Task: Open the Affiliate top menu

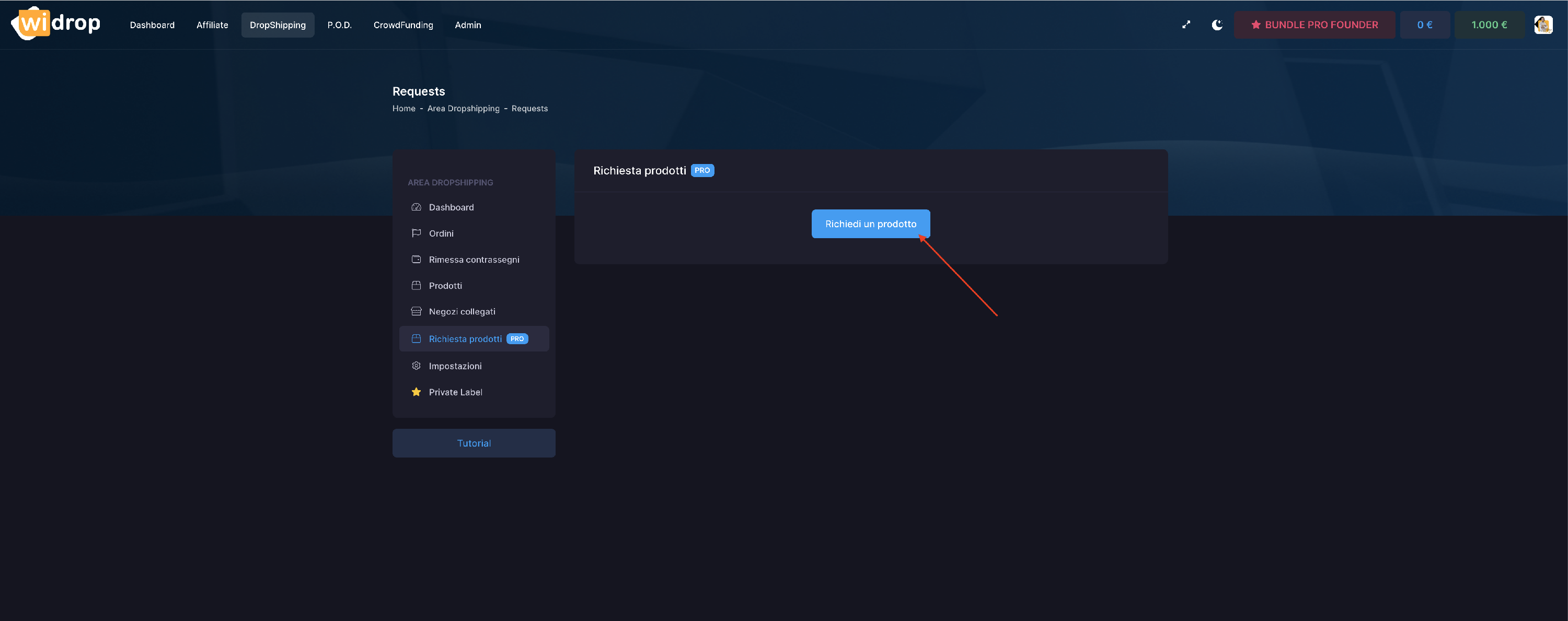Action: click(212, 25)
